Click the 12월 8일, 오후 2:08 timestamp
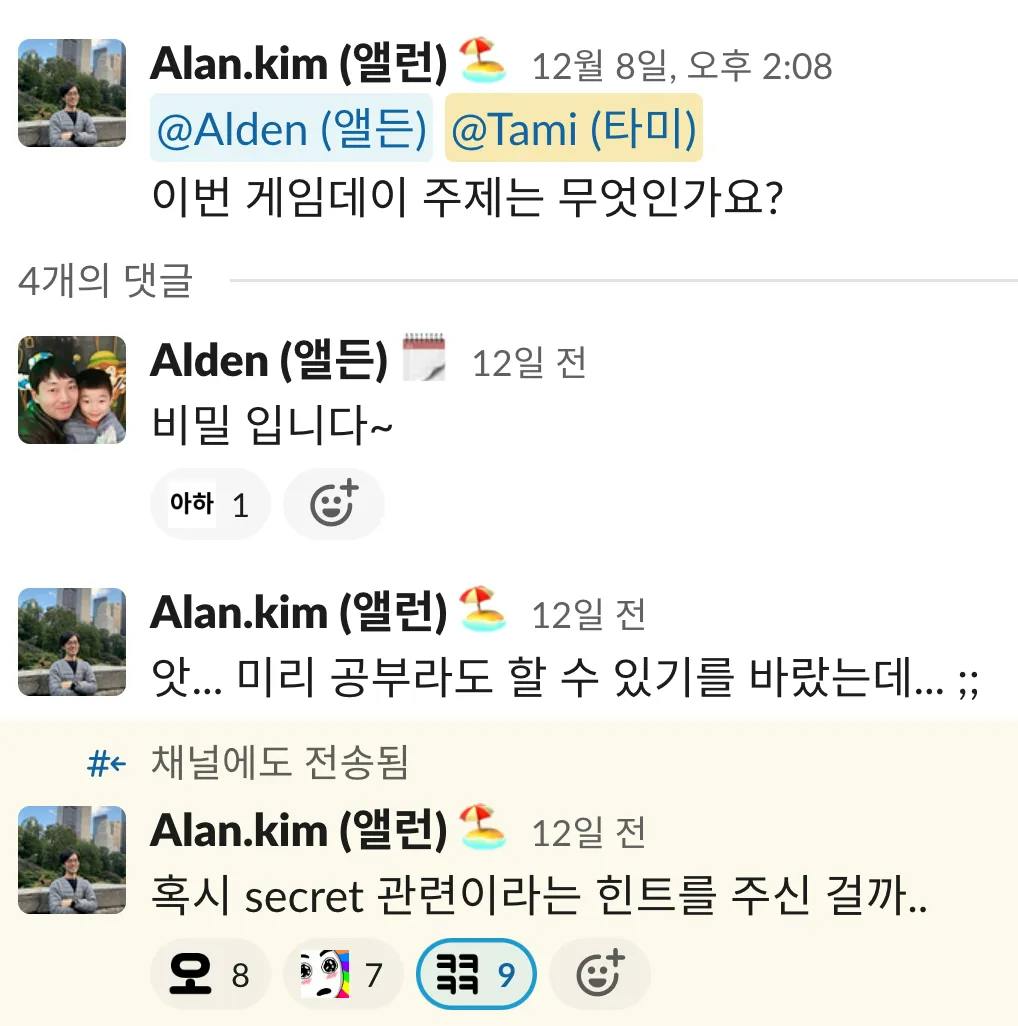Viewport: 1018px width, 1026px height. [x=682, y=66]
